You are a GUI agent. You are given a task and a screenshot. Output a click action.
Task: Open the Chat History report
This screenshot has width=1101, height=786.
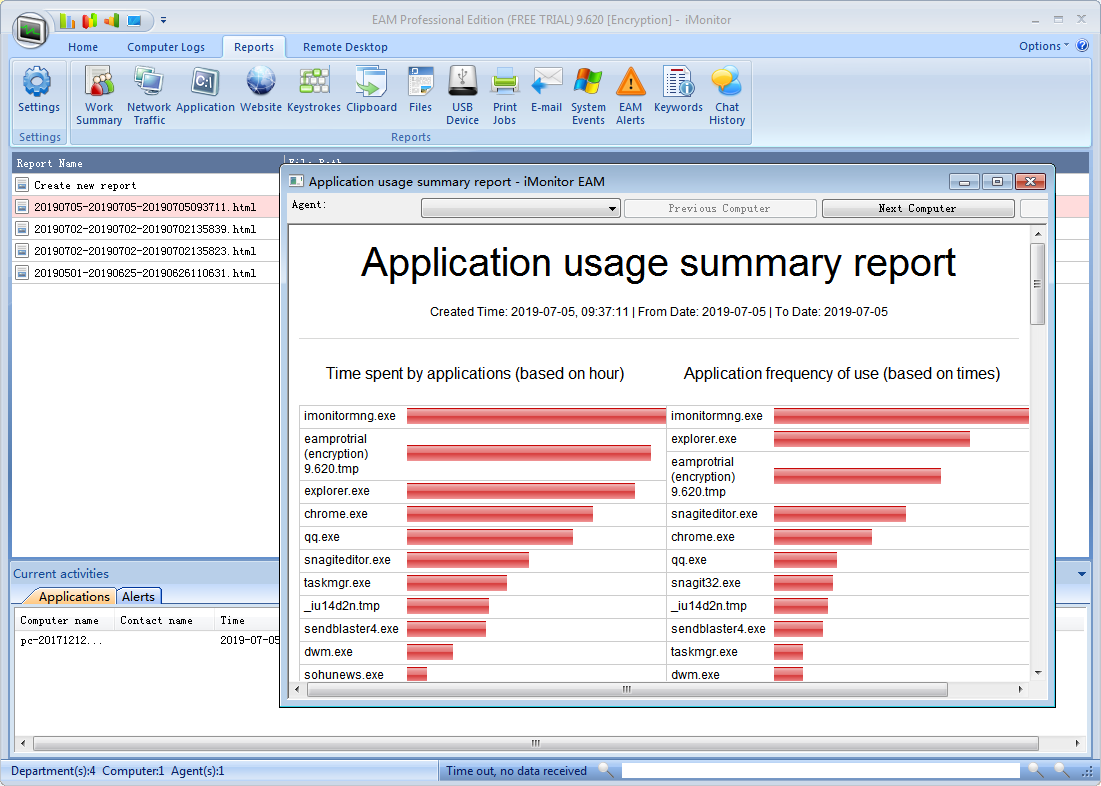tap(727, 96)
